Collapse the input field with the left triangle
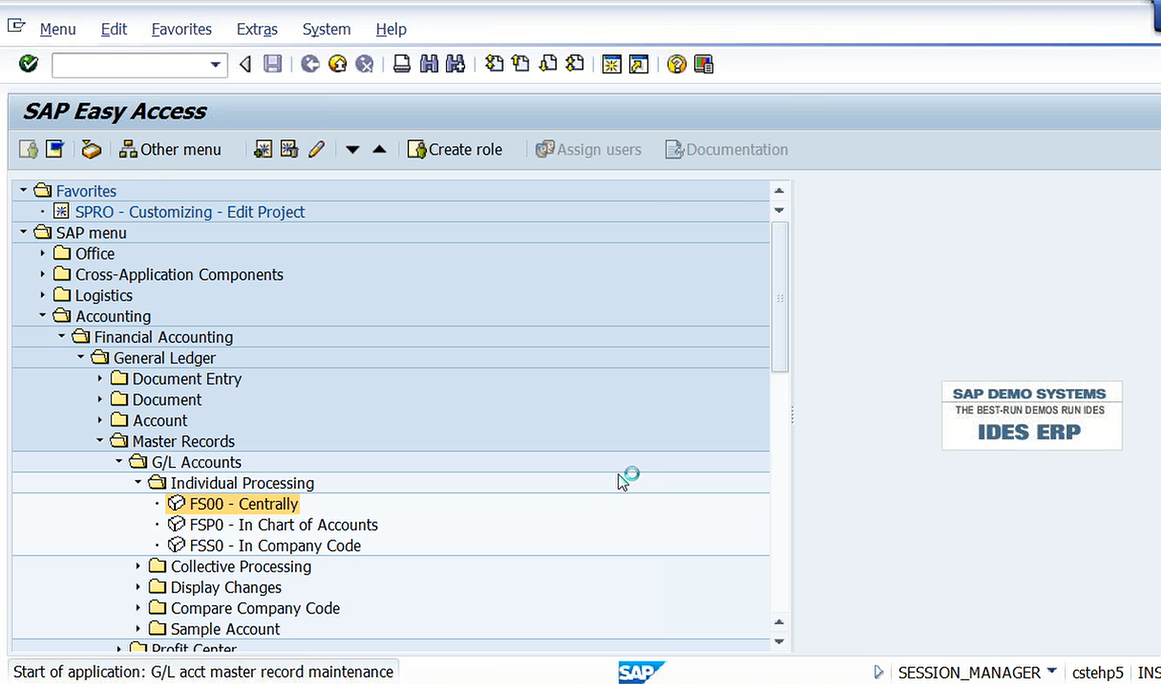1161x684 pixels. (x=245, y=64)
